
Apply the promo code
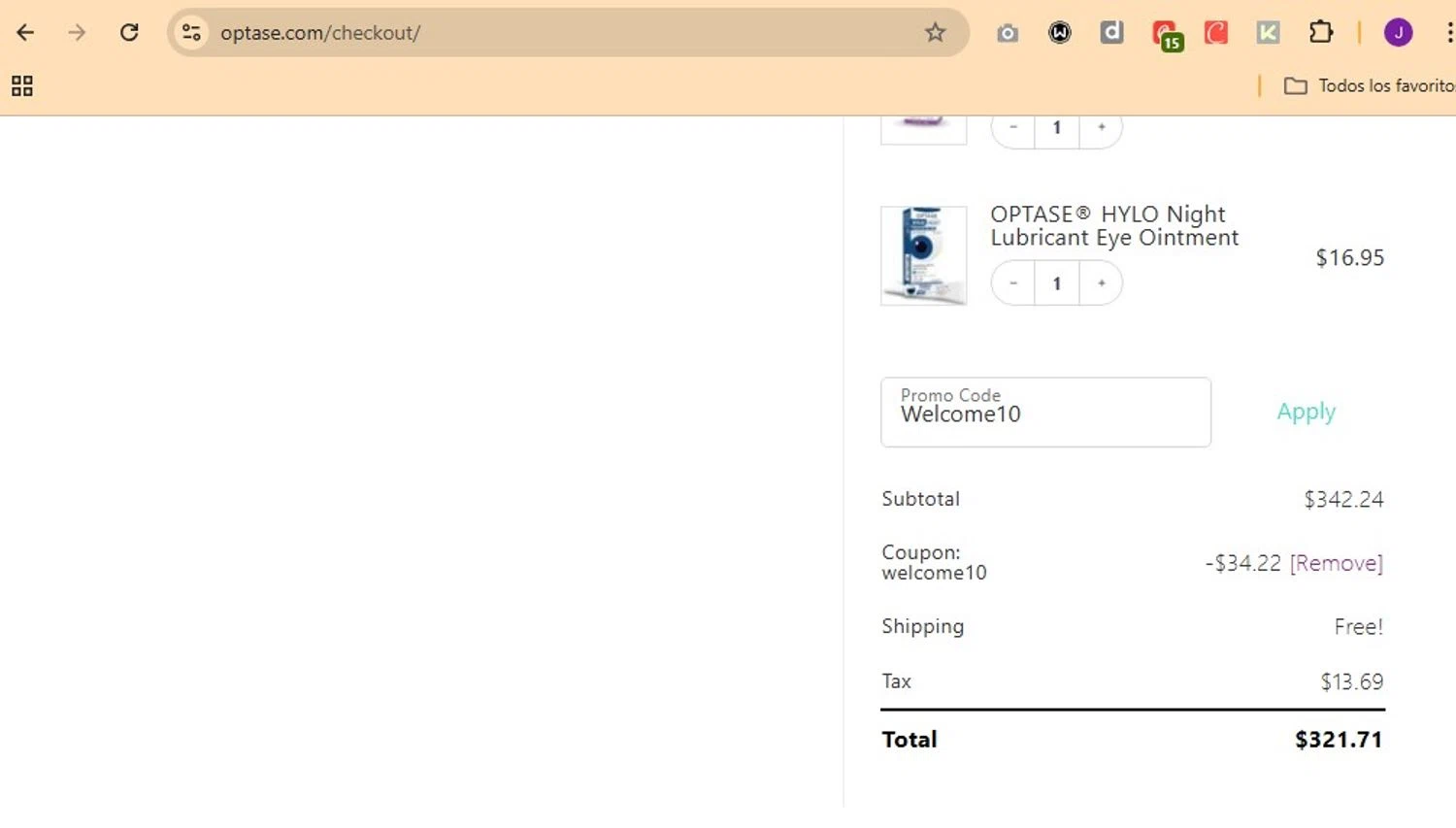[1306, 412]
